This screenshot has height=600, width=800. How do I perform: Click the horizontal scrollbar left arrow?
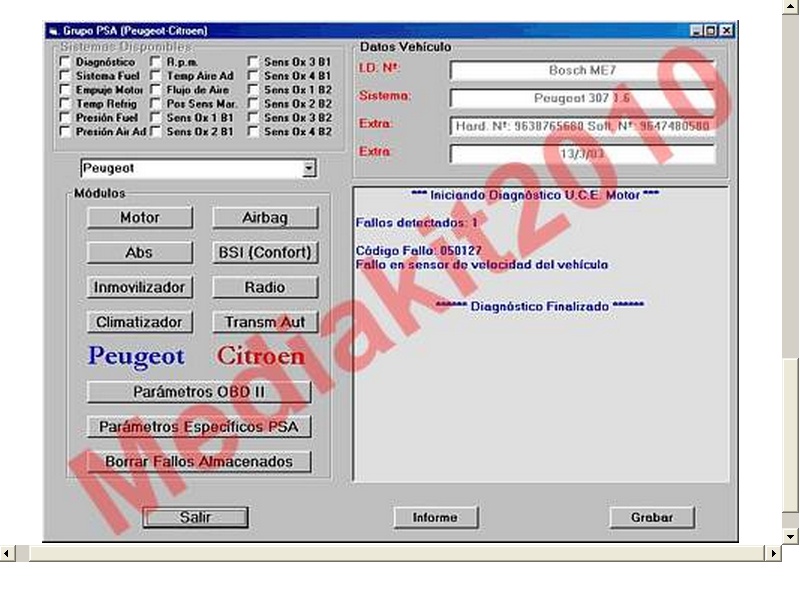7,553
